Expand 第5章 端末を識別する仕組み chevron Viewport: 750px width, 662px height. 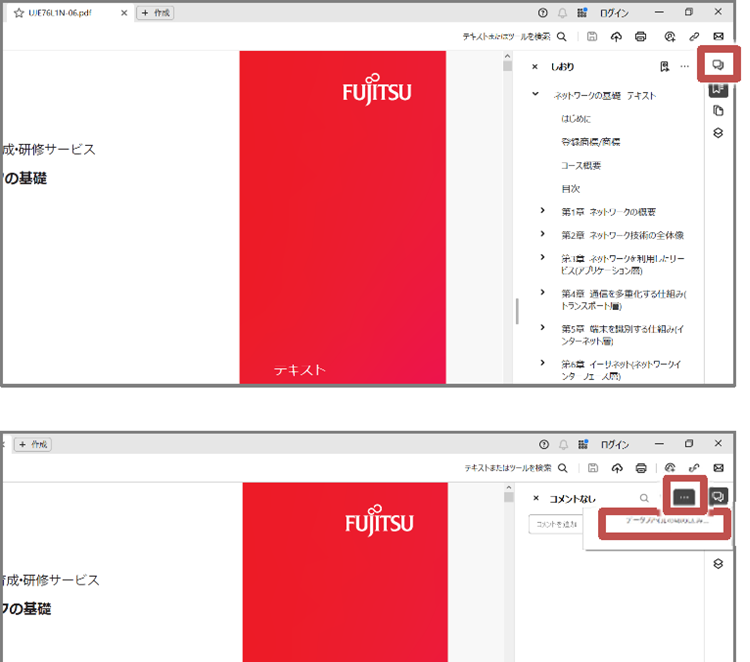click(542, 328)
